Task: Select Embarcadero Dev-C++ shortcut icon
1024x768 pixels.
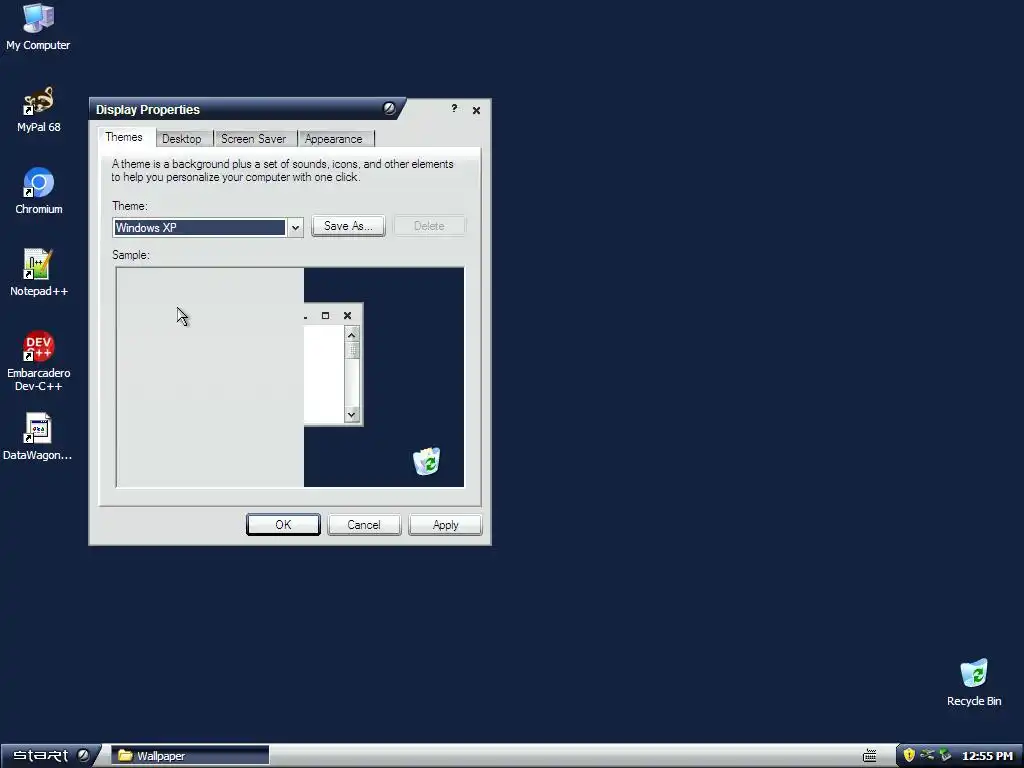Action: [38, 361]
